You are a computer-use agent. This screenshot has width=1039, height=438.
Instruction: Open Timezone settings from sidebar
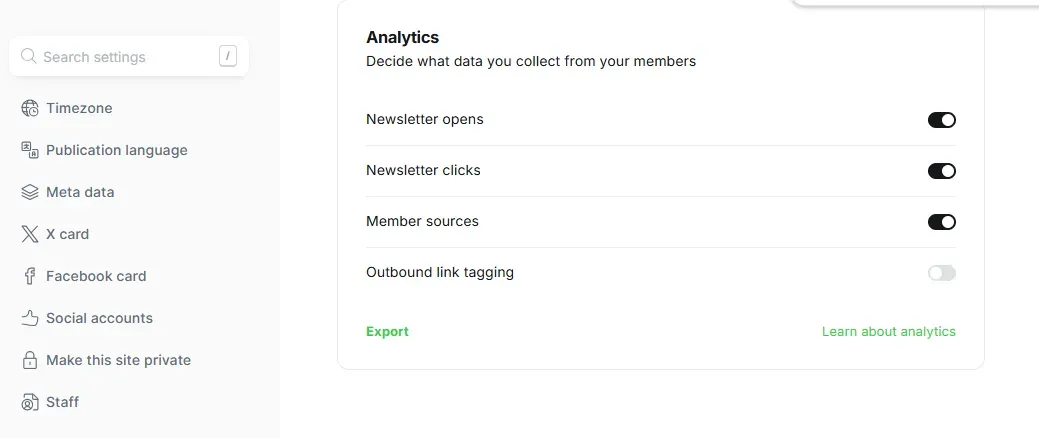pyautogui.click(x=79, y=108)
